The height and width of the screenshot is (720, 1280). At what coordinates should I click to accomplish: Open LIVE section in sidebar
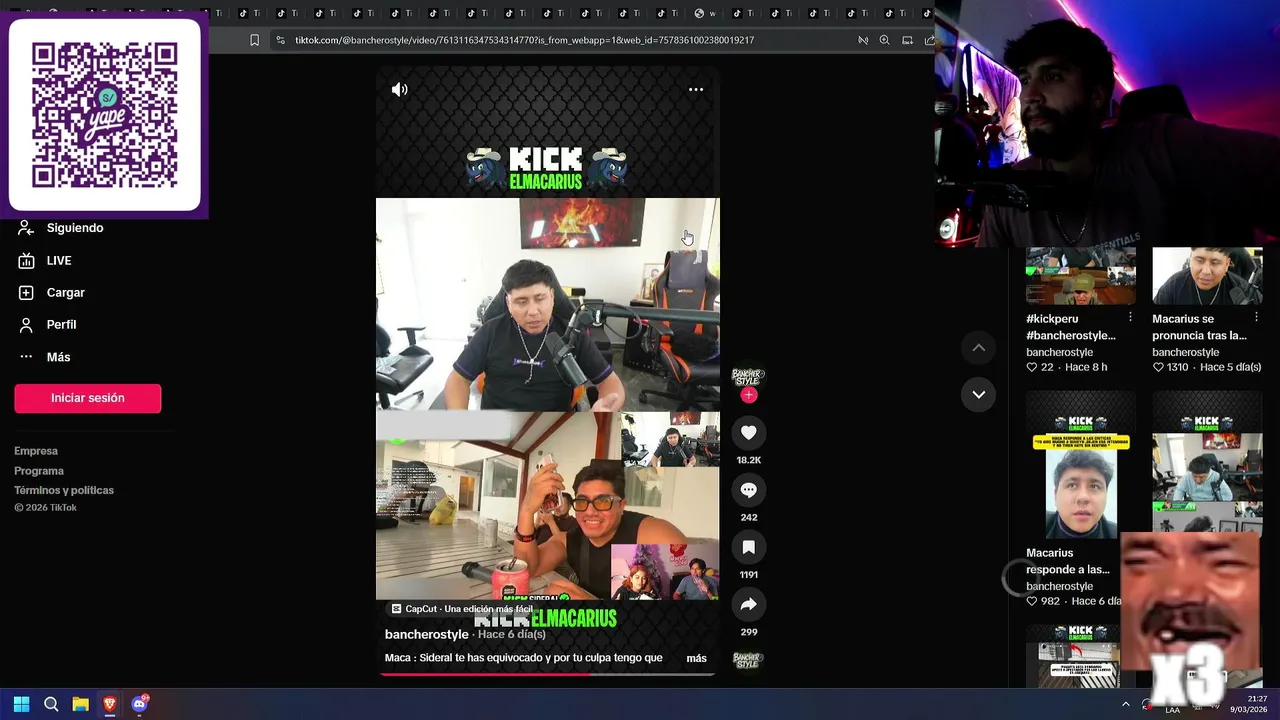pos(59,261)
